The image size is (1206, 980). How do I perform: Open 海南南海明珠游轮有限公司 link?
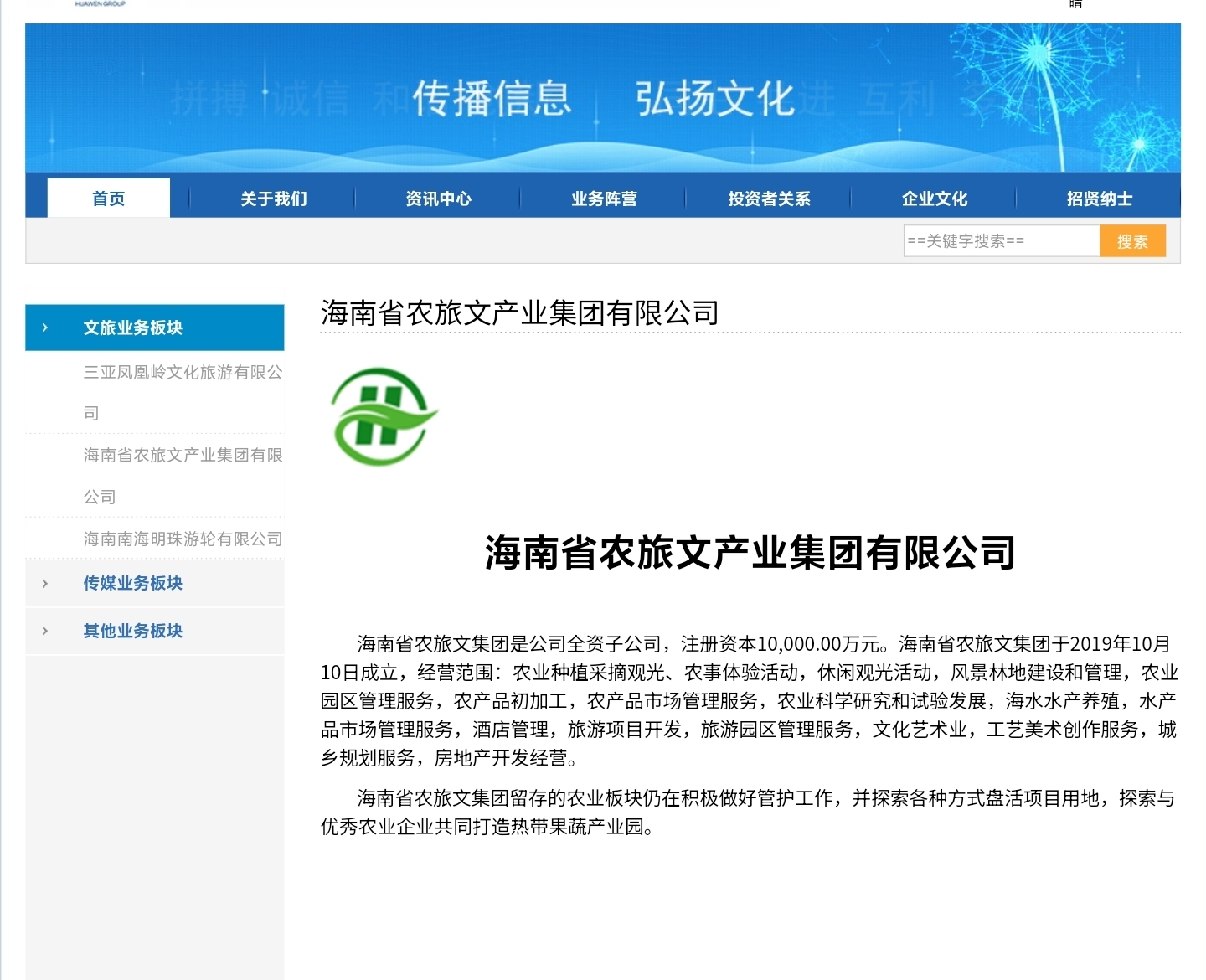click(x=183, y=539)
